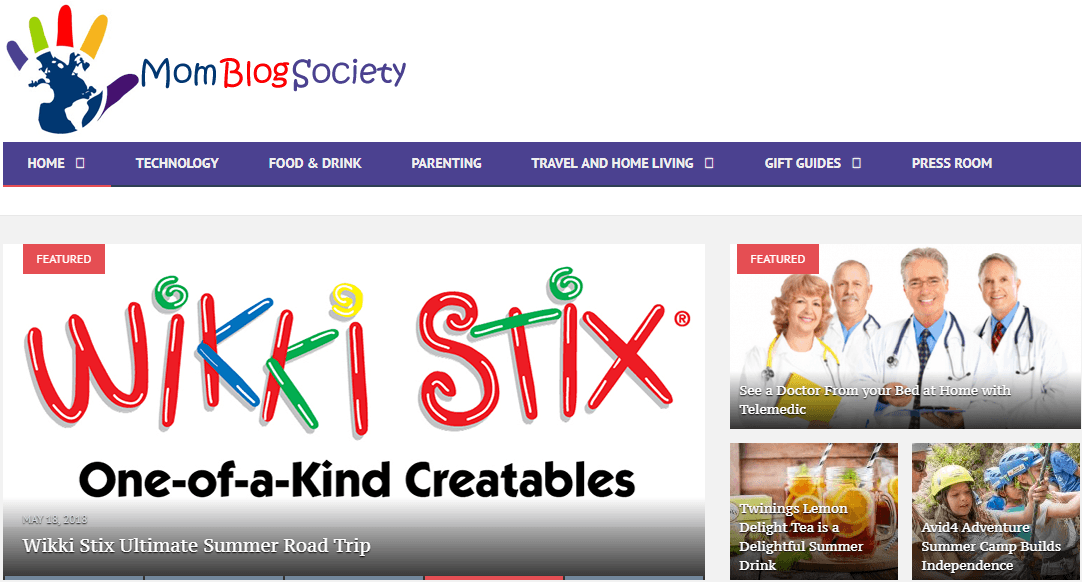Click the Featured tag on doctors image
1082x582 pixels.
(x=778, y=259)
